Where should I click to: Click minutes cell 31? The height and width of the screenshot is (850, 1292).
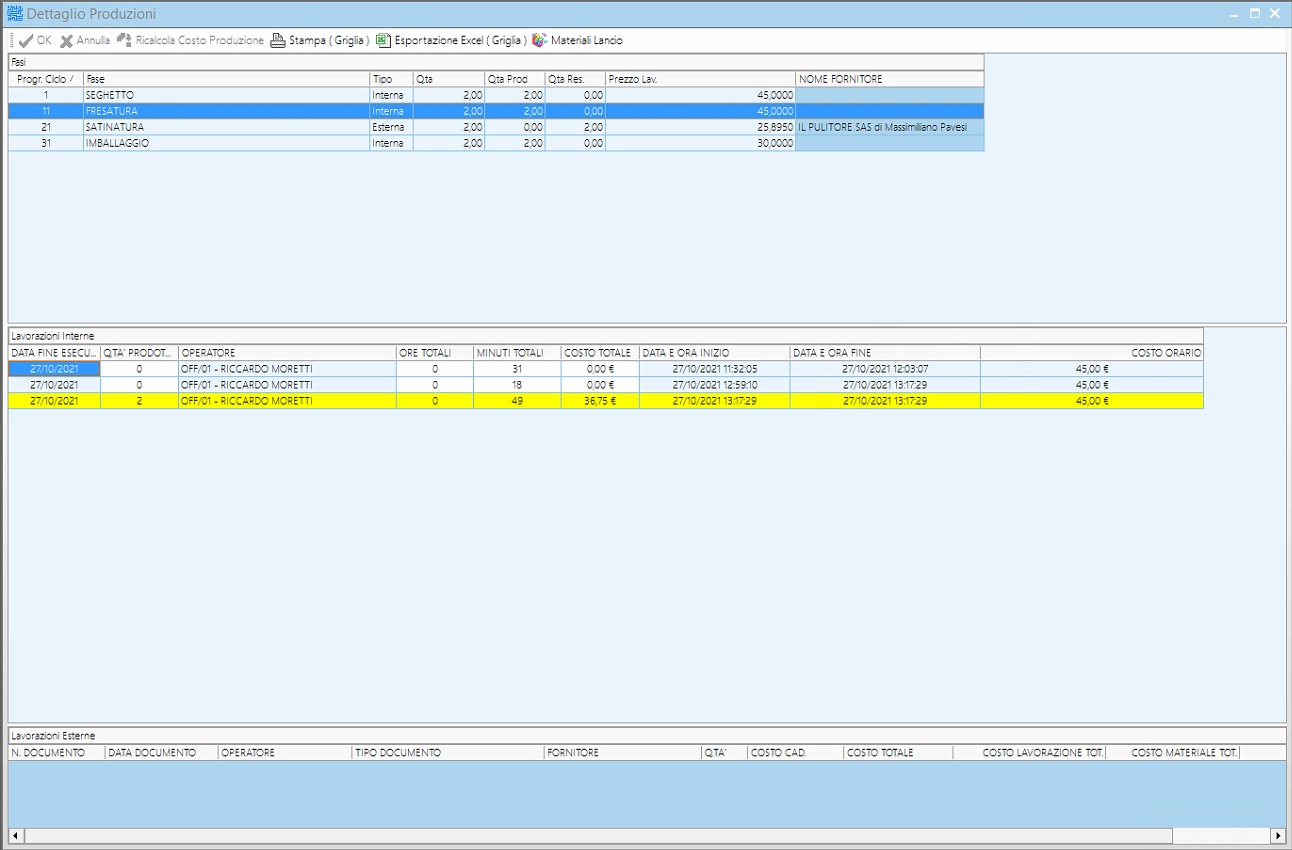pyautogui.click(x=517, y=369)
